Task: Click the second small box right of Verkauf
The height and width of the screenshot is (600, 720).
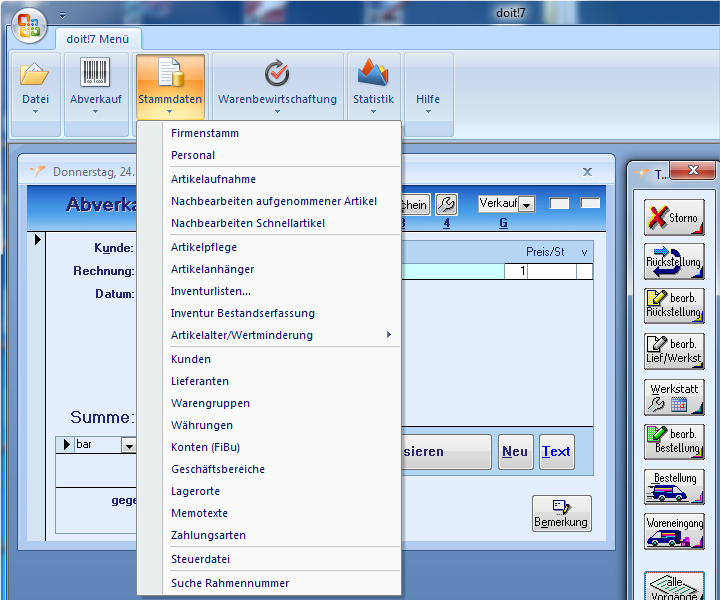Action: (x=590, y=203)
